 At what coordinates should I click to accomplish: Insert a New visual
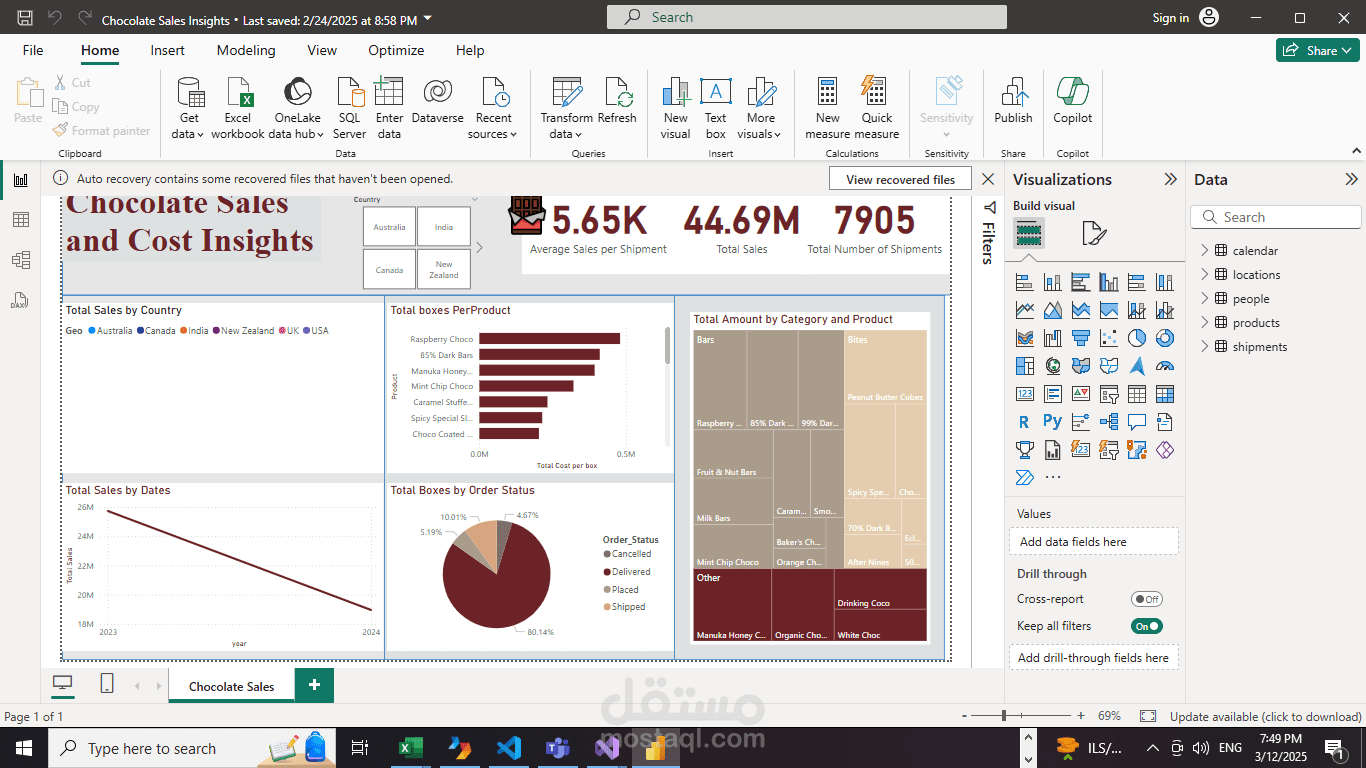tap(676, 109)
